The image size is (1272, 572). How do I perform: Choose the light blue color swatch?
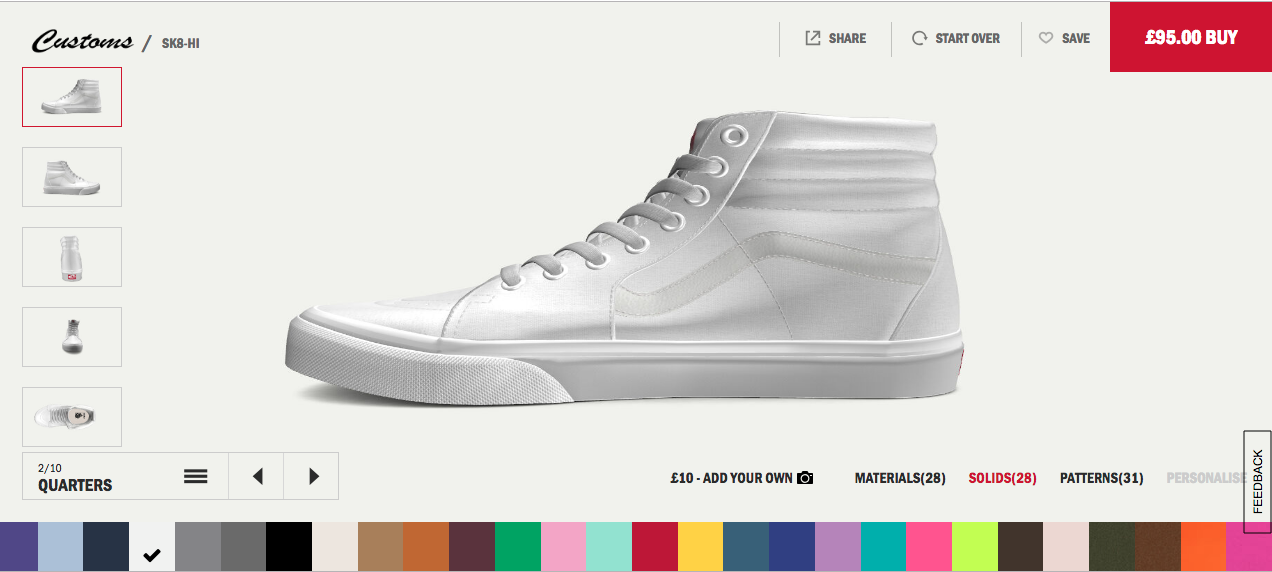[x=61, y=547]
